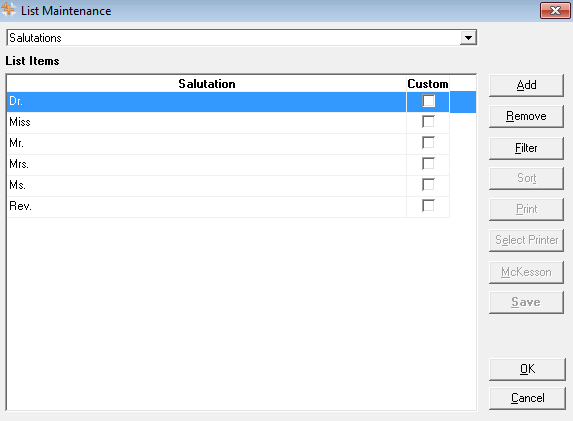This screenshot has height=421, width=573.
Task: Tick the Custom checkbox for Mrs.
Action: pos(428,164)
